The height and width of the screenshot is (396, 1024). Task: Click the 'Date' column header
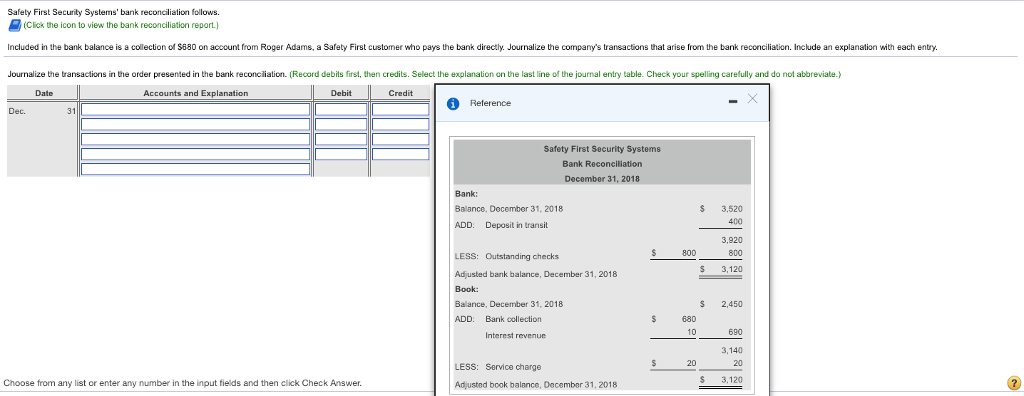pyautogui.click(x=44, y=93)
